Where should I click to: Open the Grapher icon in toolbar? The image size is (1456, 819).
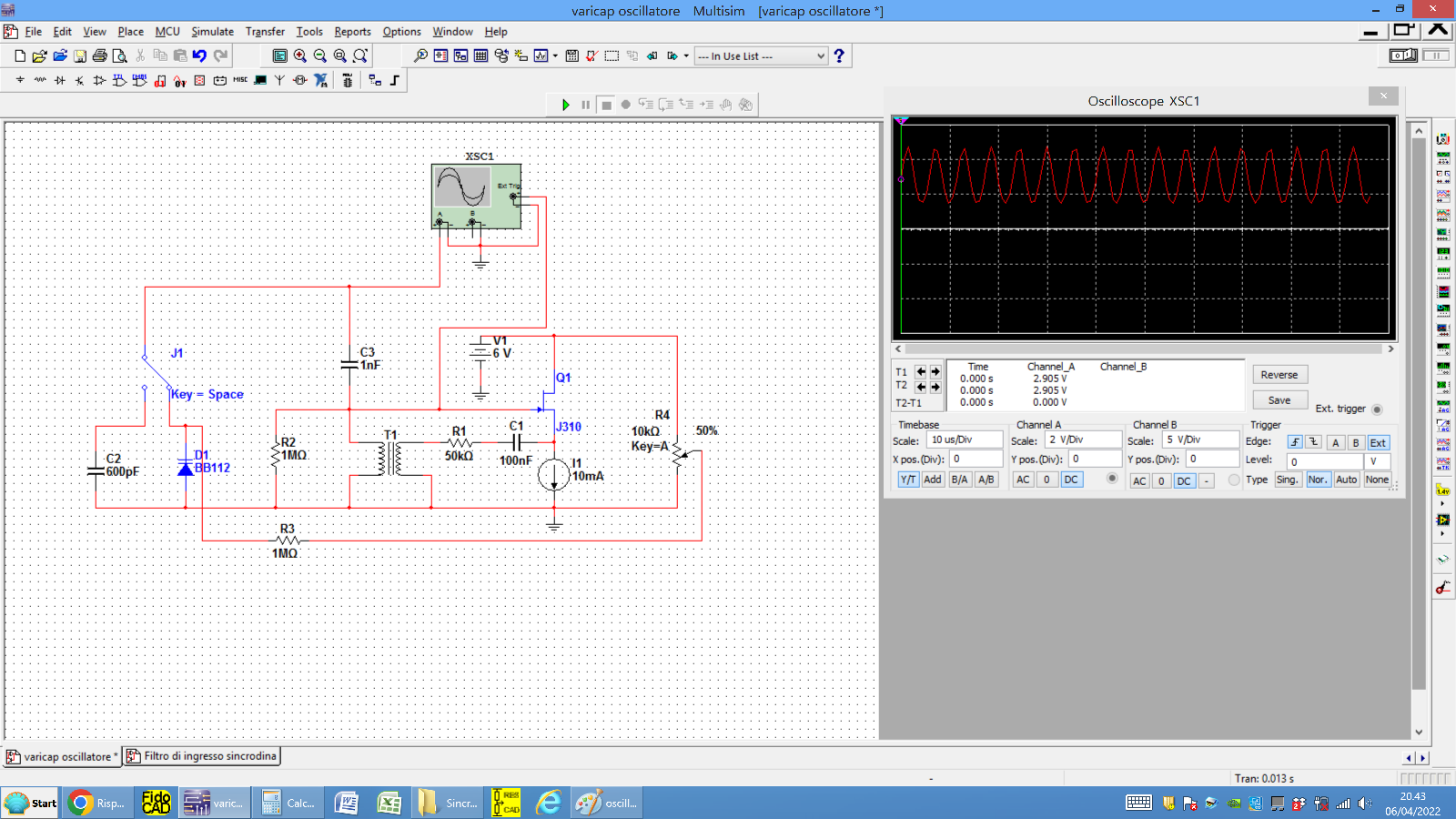coord(541,56)
